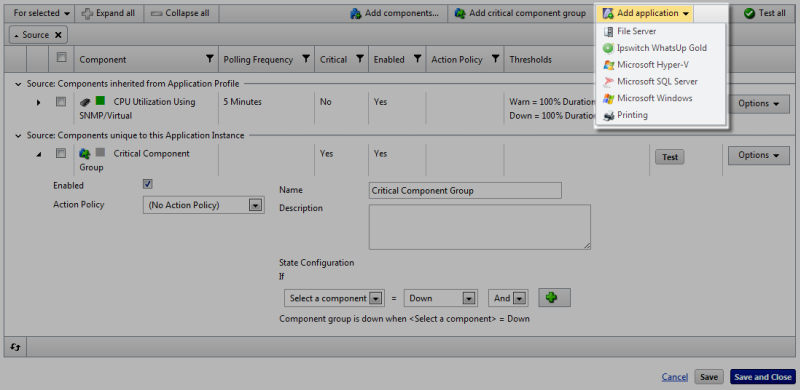This screenshot has width=800, height=390.
Task: Click the Warn = 100% threshold text
Action: (552, 102)
